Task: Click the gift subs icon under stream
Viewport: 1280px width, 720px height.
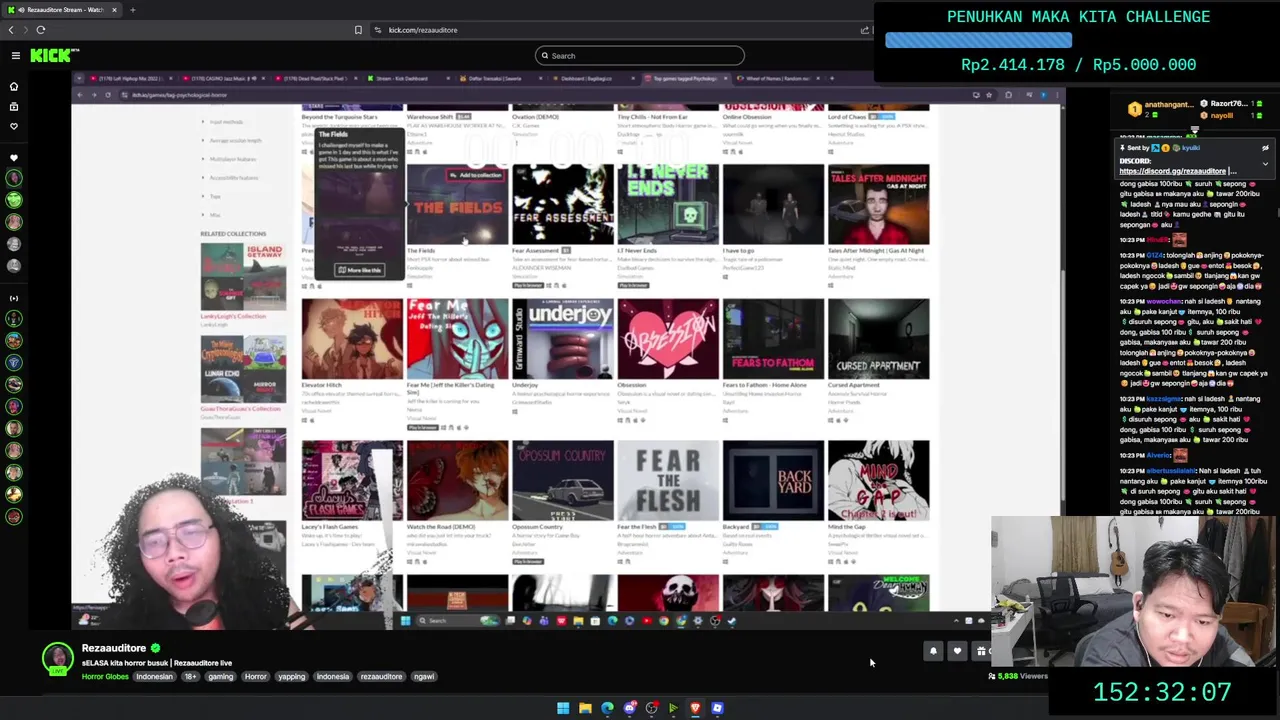Action: click(981, 652)
